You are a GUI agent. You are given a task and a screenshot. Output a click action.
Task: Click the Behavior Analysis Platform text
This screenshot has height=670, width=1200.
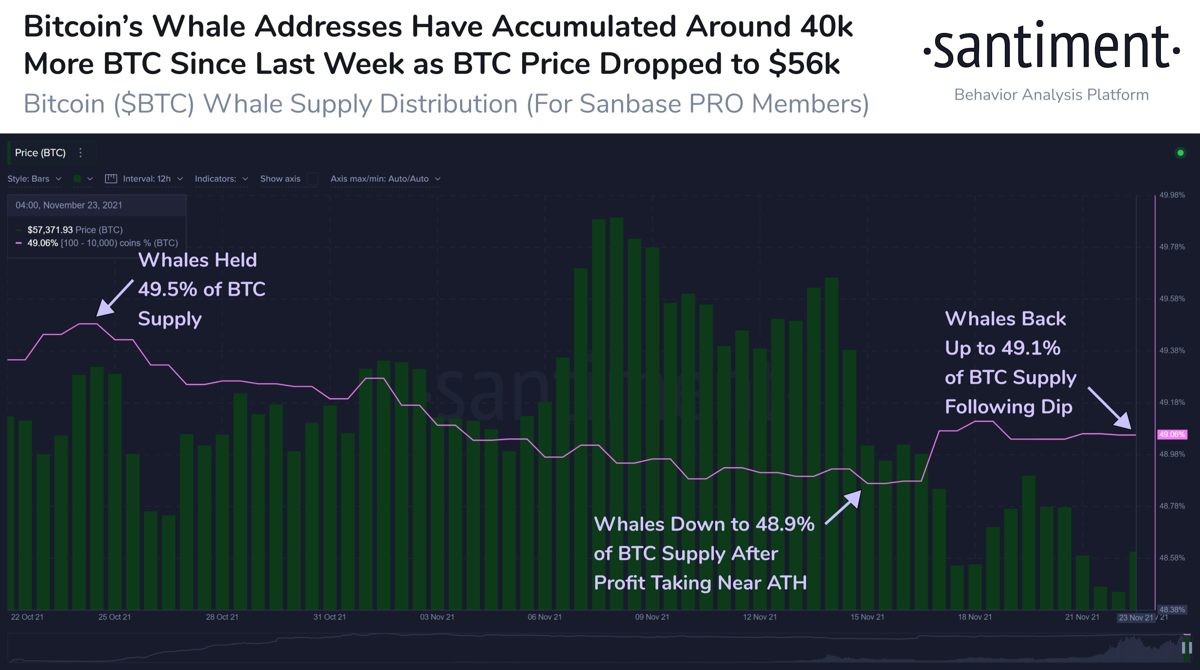1051,95
